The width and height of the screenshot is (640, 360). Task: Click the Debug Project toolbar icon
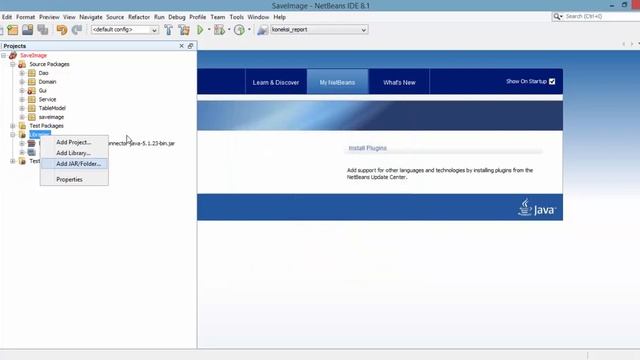click(x=219, y=30)
